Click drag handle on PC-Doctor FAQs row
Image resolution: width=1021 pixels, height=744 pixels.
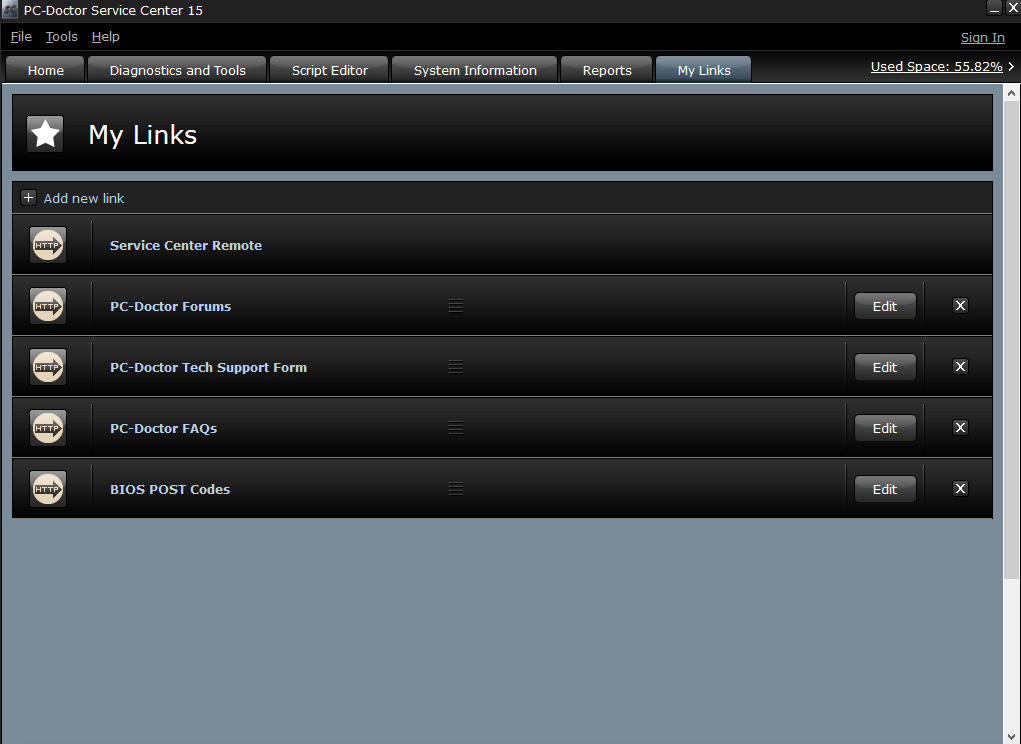[456, 428]
